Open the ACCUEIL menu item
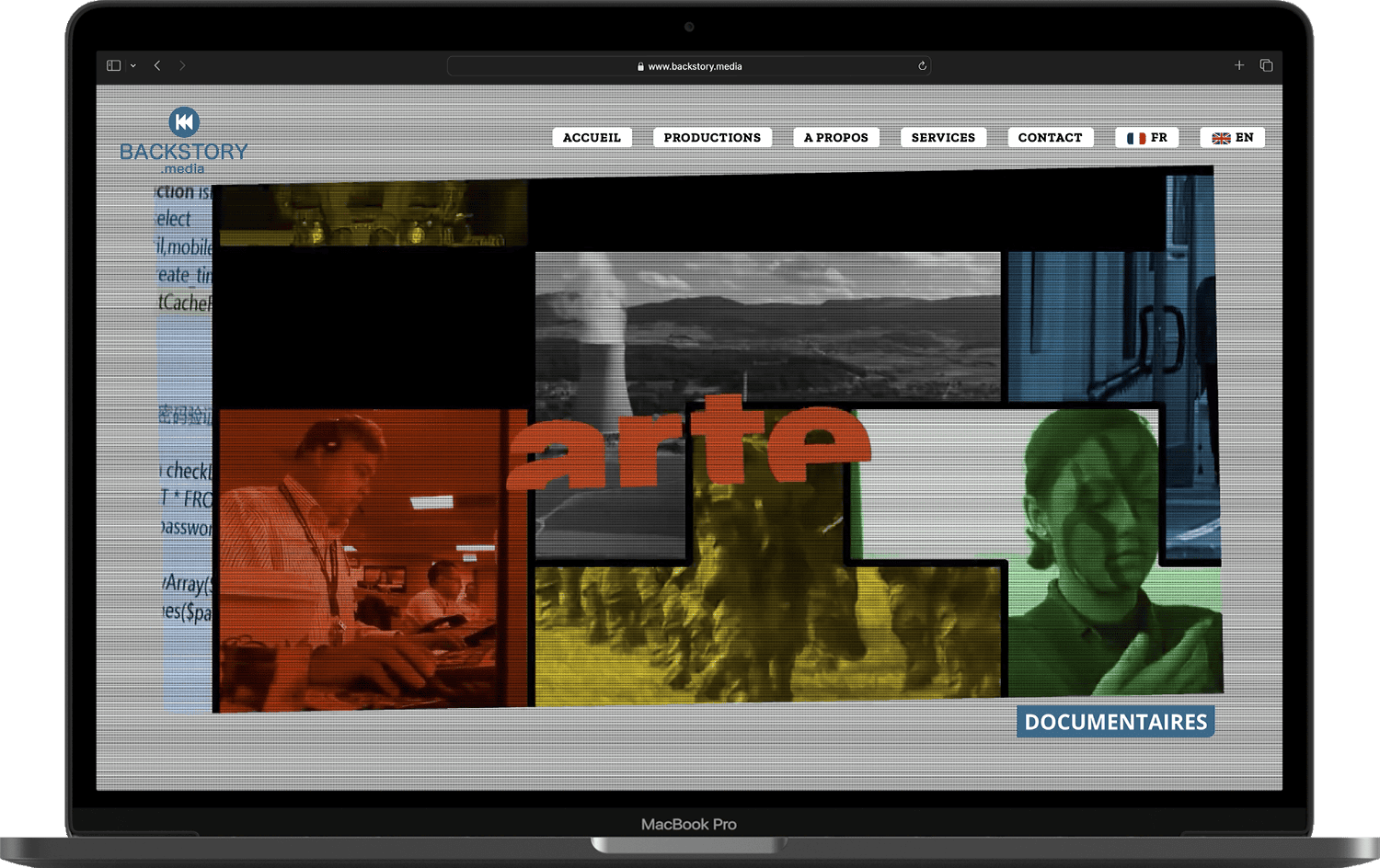The height and width of the screenshot is (868, 1380). [592, 137]
